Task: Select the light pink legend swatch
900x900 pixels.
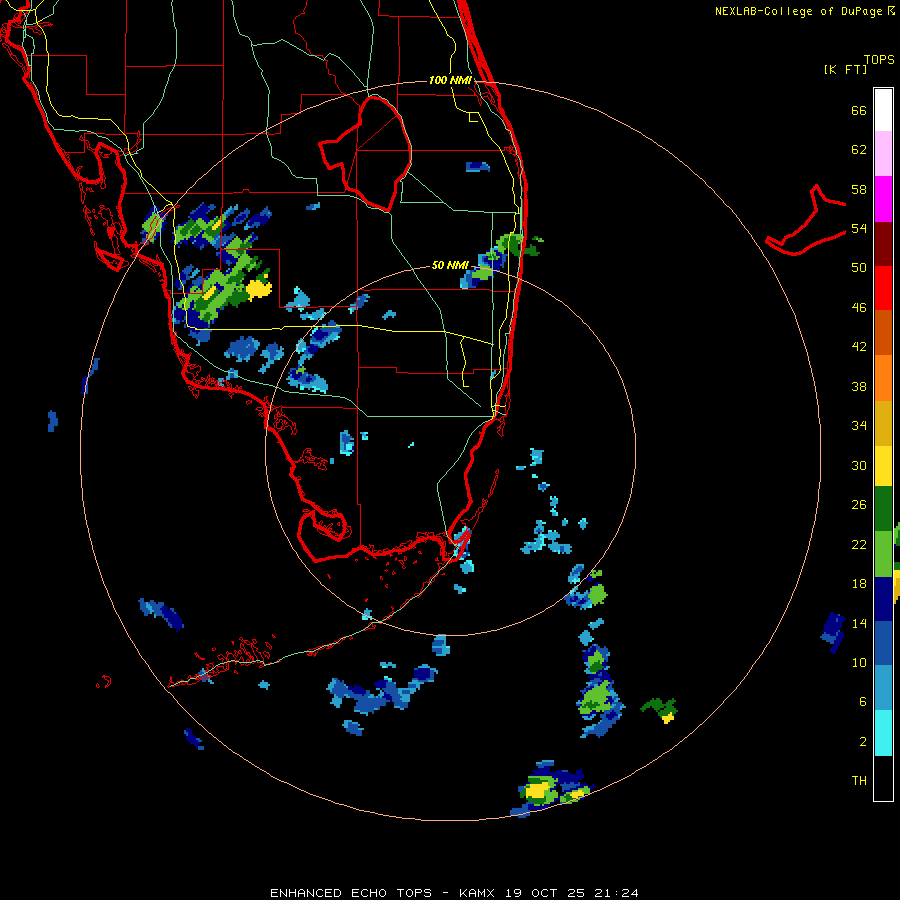Action: pos(883,153)
